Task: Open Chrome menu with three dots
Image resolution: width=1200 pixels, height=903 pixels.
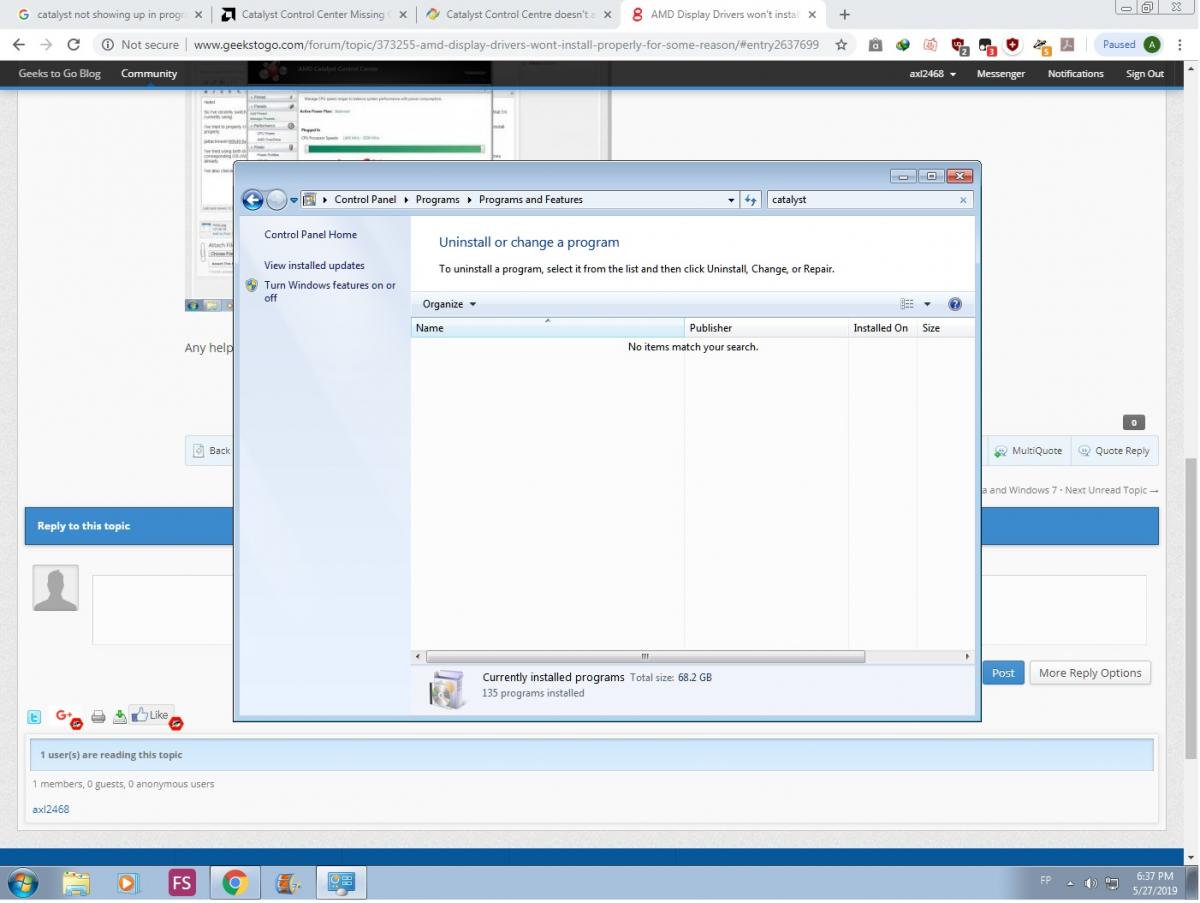Action: pyautogui.click(x=1182, y=44)
